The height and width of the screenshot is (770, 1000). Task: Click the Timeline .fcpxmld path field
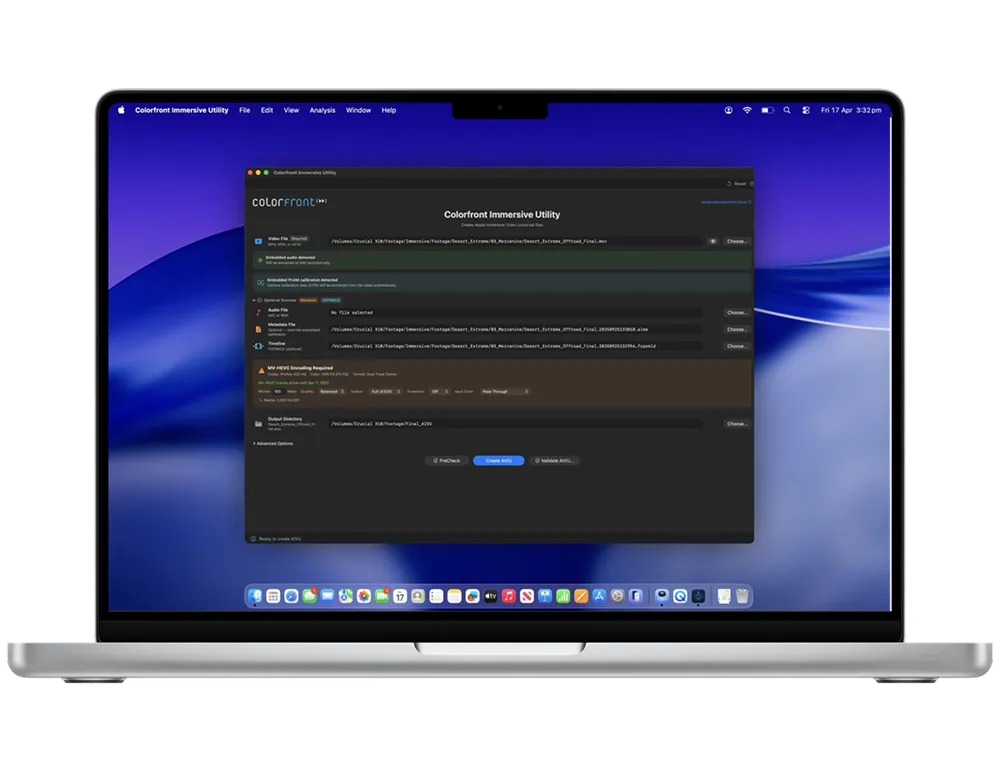click(x=515, y=346)
